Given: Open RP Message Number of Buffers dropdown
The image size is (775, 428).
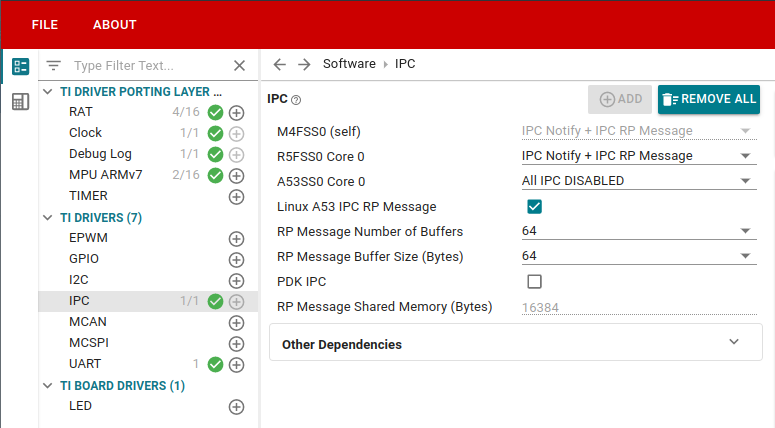Looking at the screenshot, I should pyautogui.click(x=639, y=231).
